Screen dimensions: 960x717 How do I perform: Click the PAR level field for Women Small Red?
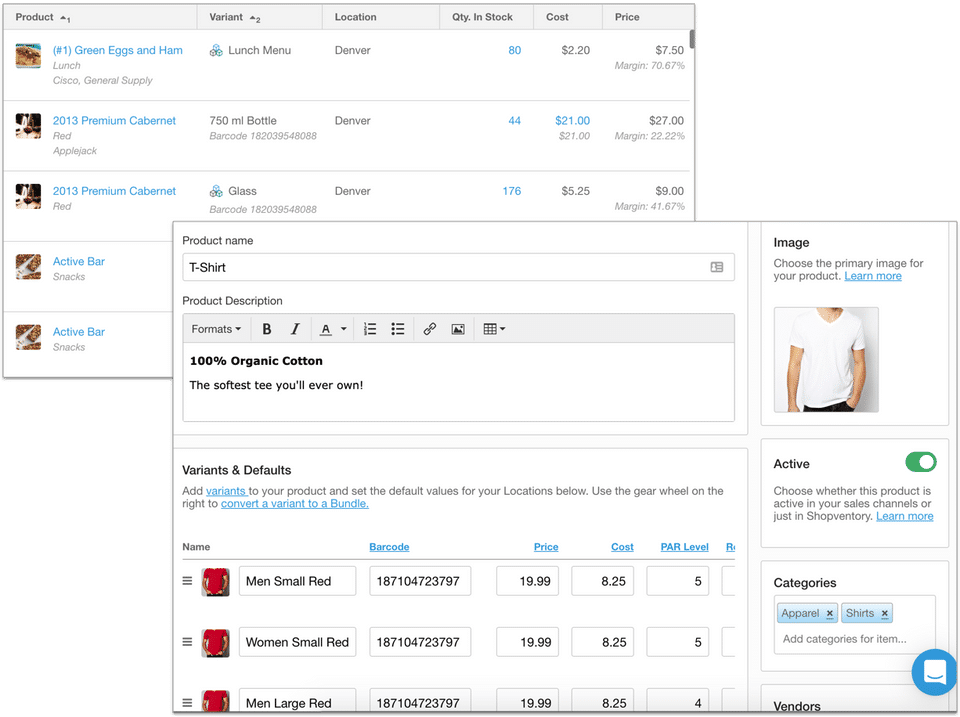[x=678, y=642]
